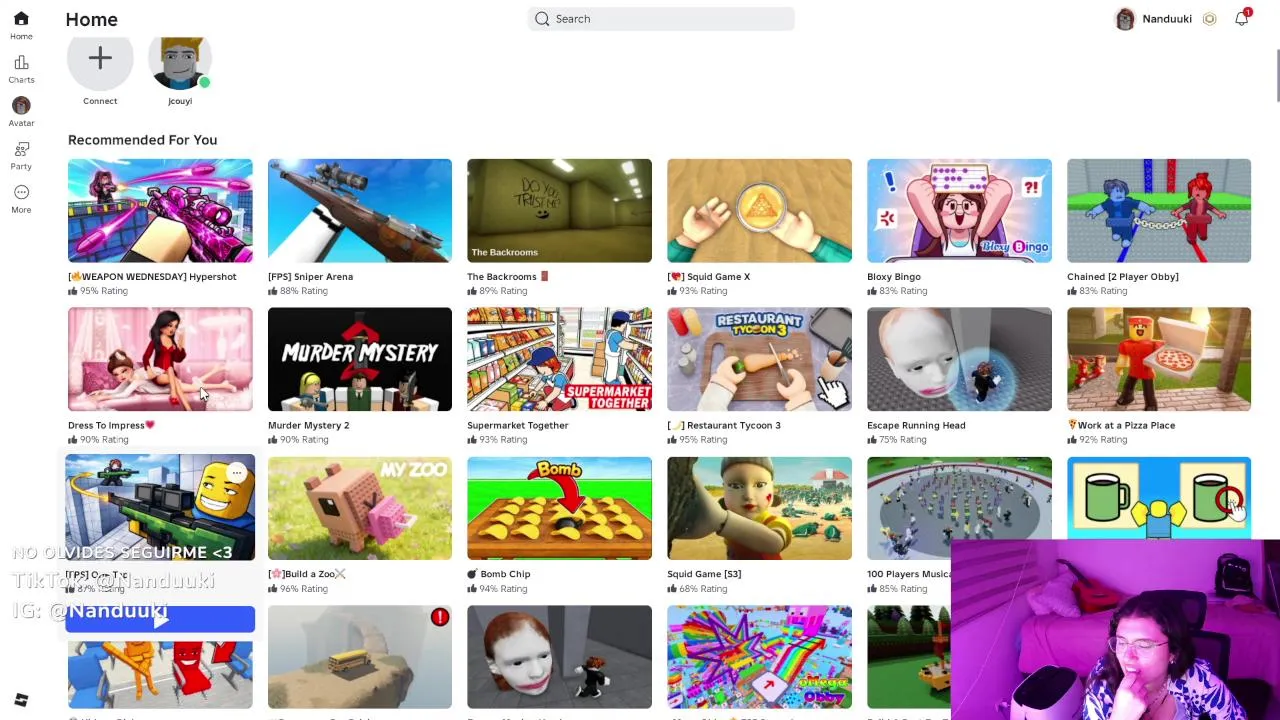
Task: Click the 'Murder Mystery 2' title text
Action: 309,425
